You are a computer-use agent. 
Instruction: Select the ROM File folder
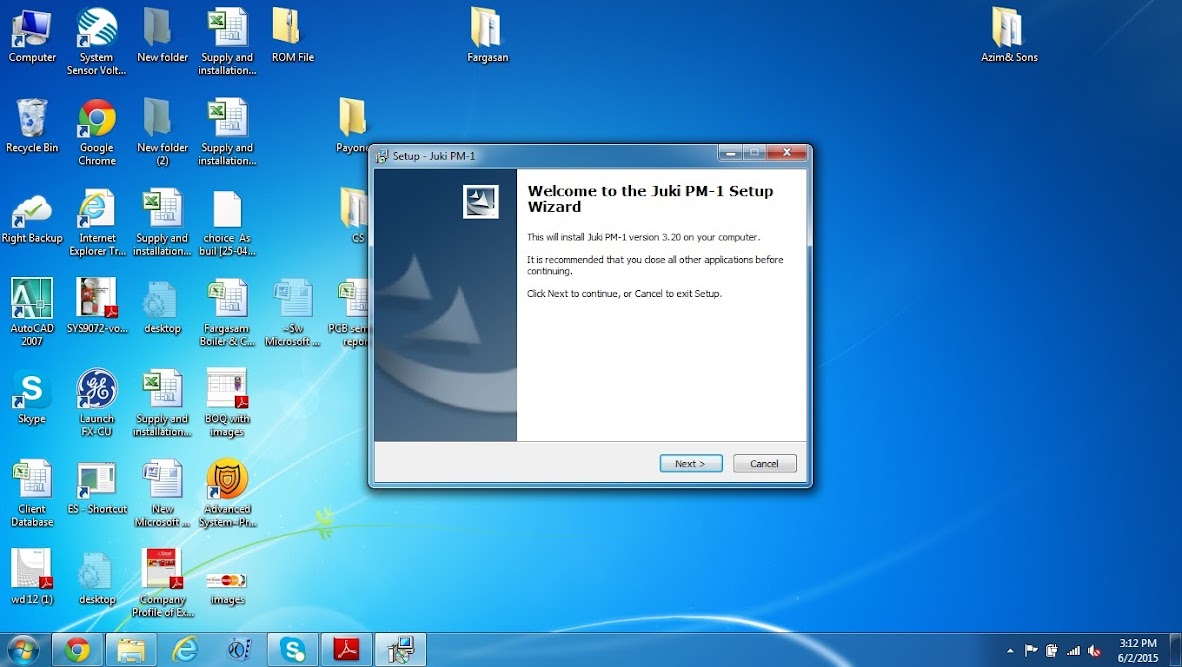click(x=292, y=36)
